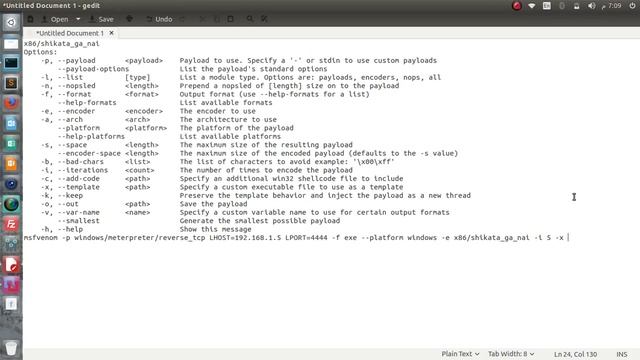Click 'msfvenom' at start of command line
640x360 pixels.
pos(40,238)
